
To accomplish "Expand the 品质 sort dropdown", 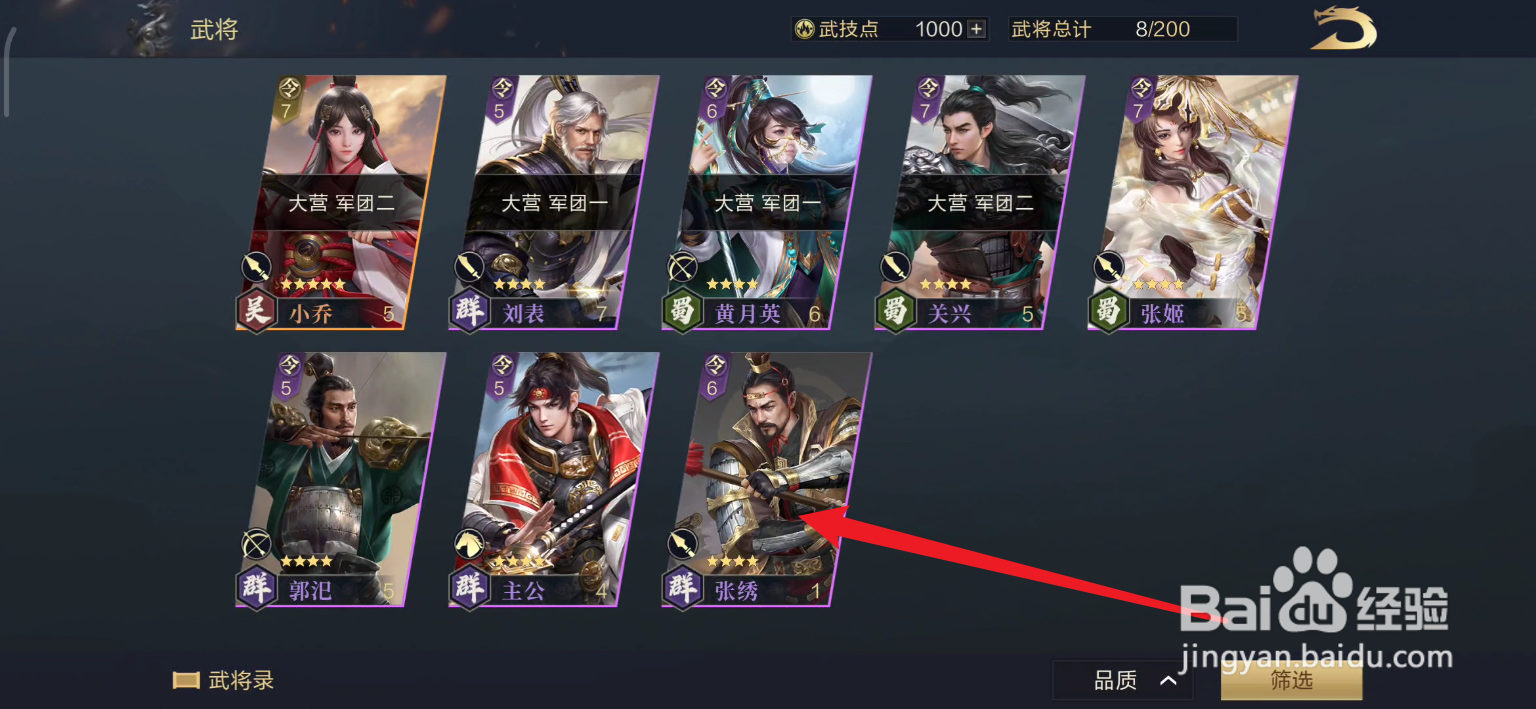I will pos(1123,681).
